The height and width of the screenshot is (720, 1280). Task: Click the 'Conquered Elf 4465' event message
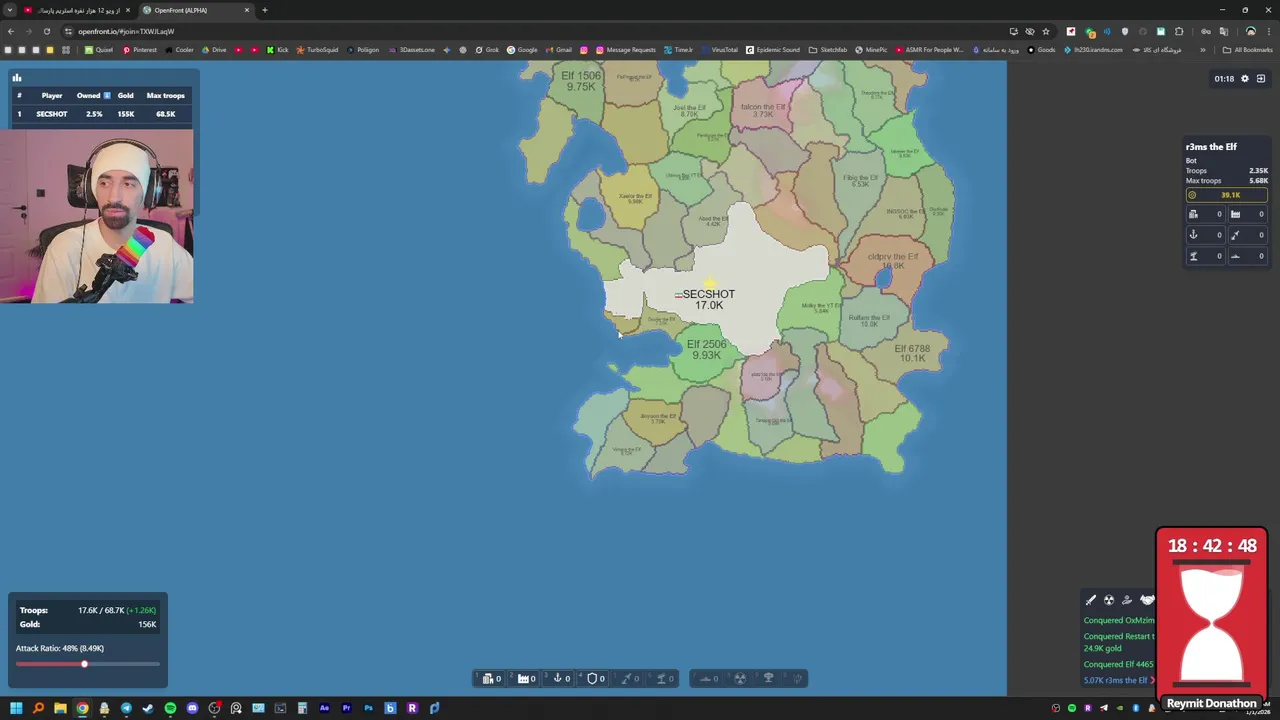1118,664
